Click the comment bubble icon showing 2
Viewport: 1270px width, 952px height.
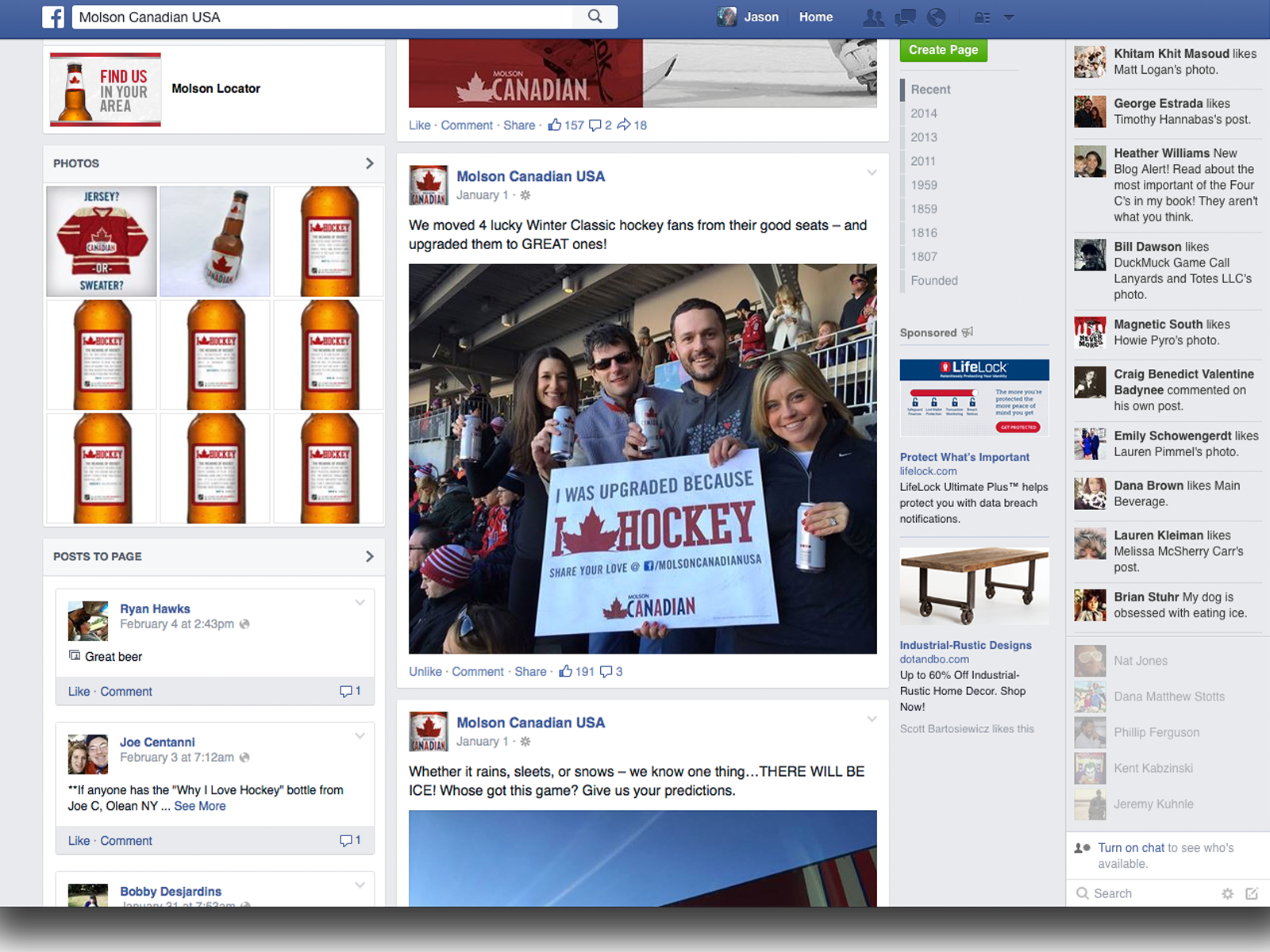point(595,125)
